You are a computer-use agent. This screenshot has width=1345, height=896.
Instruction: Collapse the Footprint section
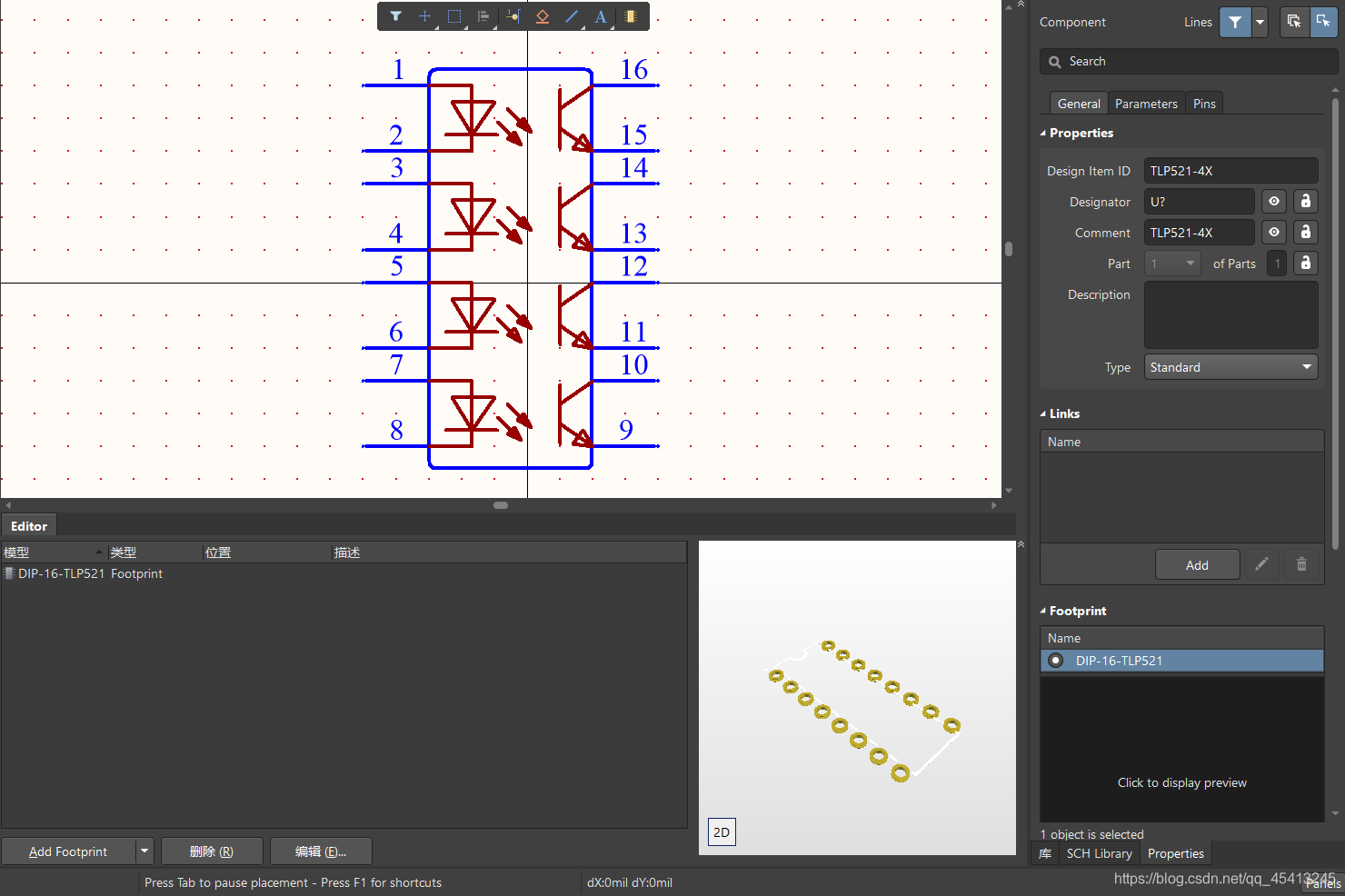point(1043,611)
